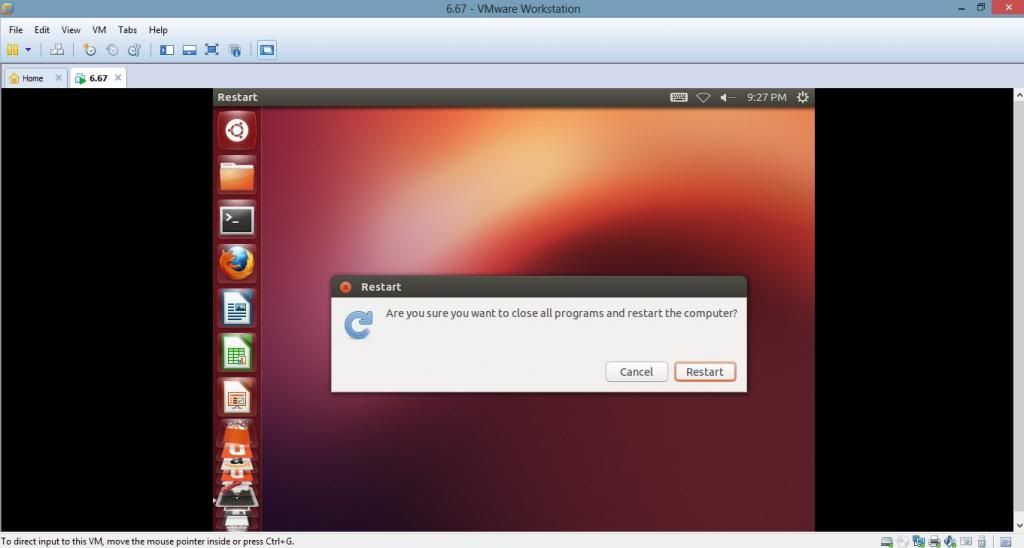Close the 6.67 tab

click(118, 77)
